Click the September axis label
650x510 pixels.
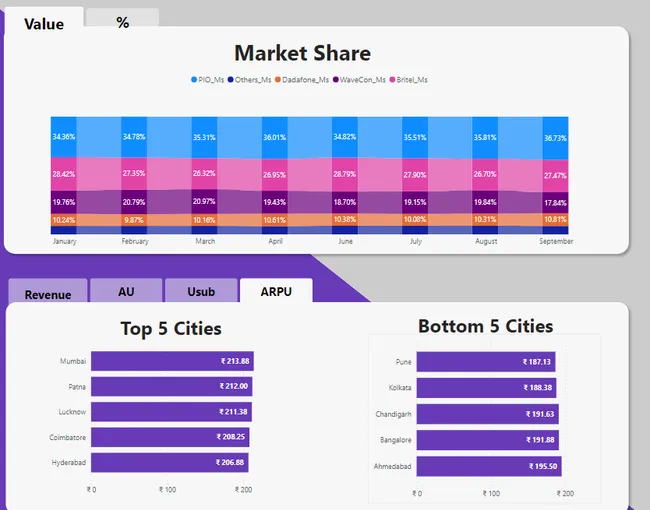point(556,241)
